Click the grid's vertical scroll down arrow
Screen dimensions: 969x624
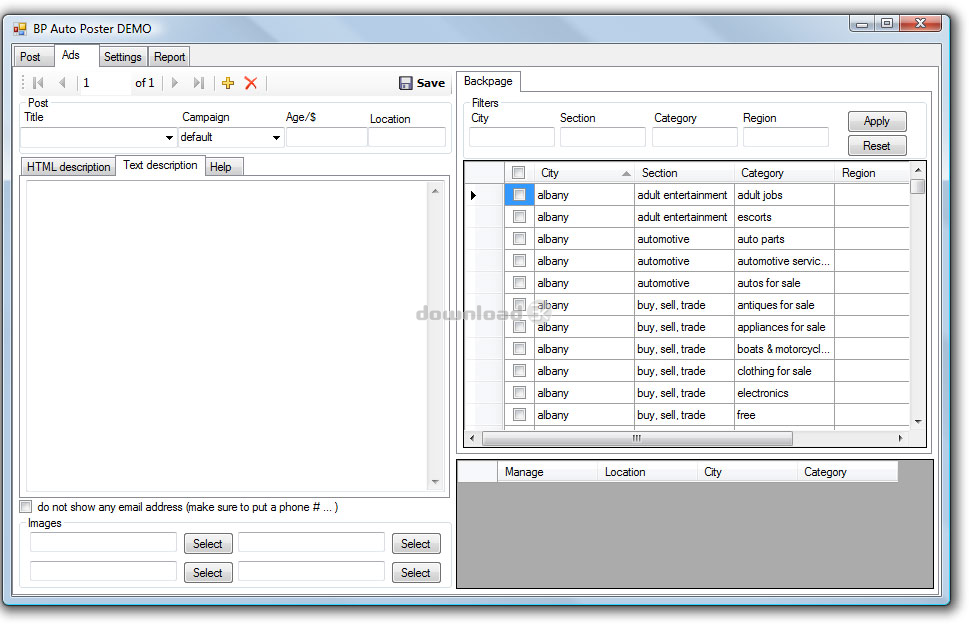click(x=918, y=421)
